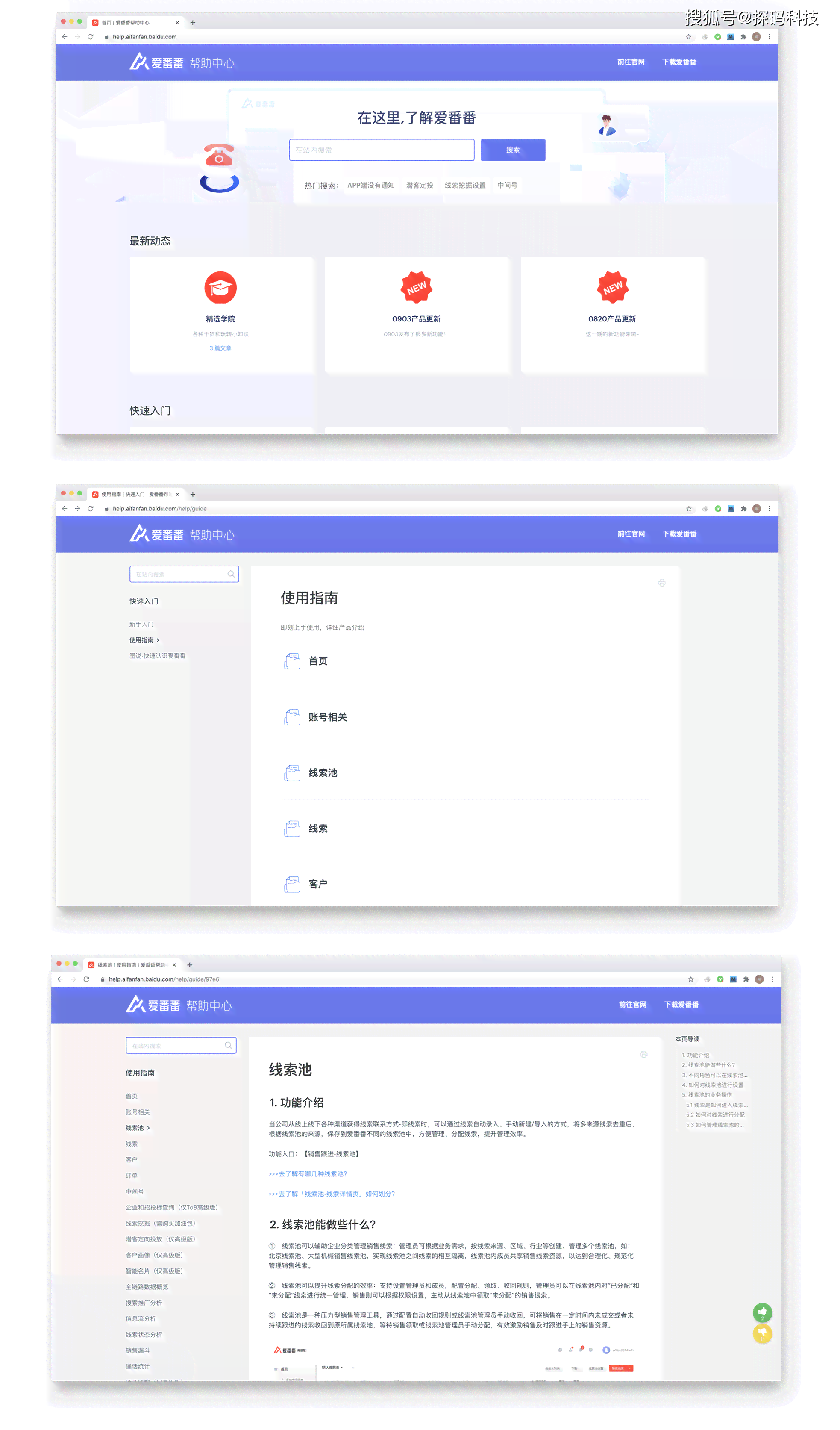Click the sidebar search field in 使用指南 window
Image resolution: width=840 pixels, height=1430 pixels.
pos(184,574)
